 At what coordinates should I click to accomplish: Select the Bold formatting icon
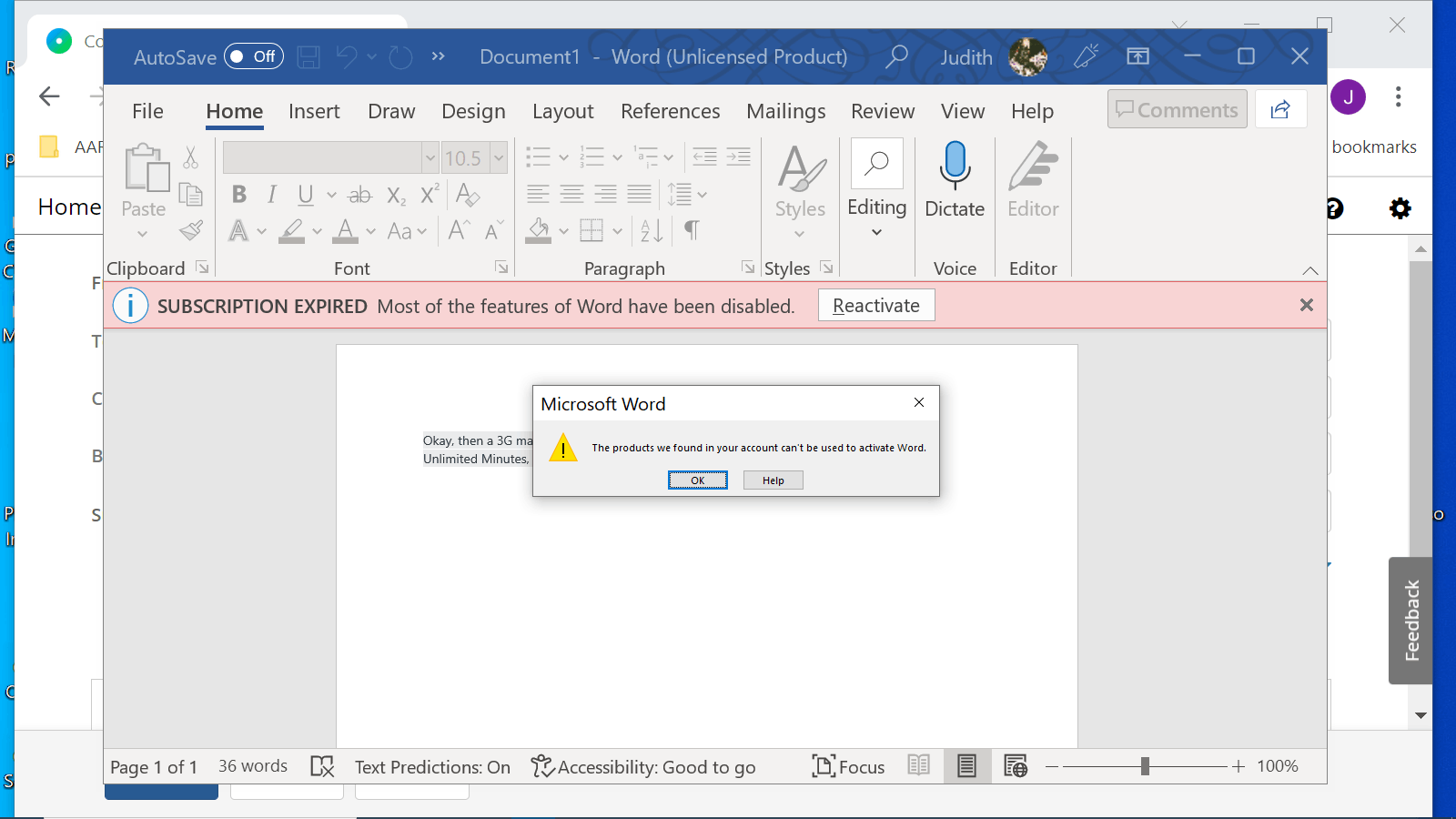pos(238,194)
